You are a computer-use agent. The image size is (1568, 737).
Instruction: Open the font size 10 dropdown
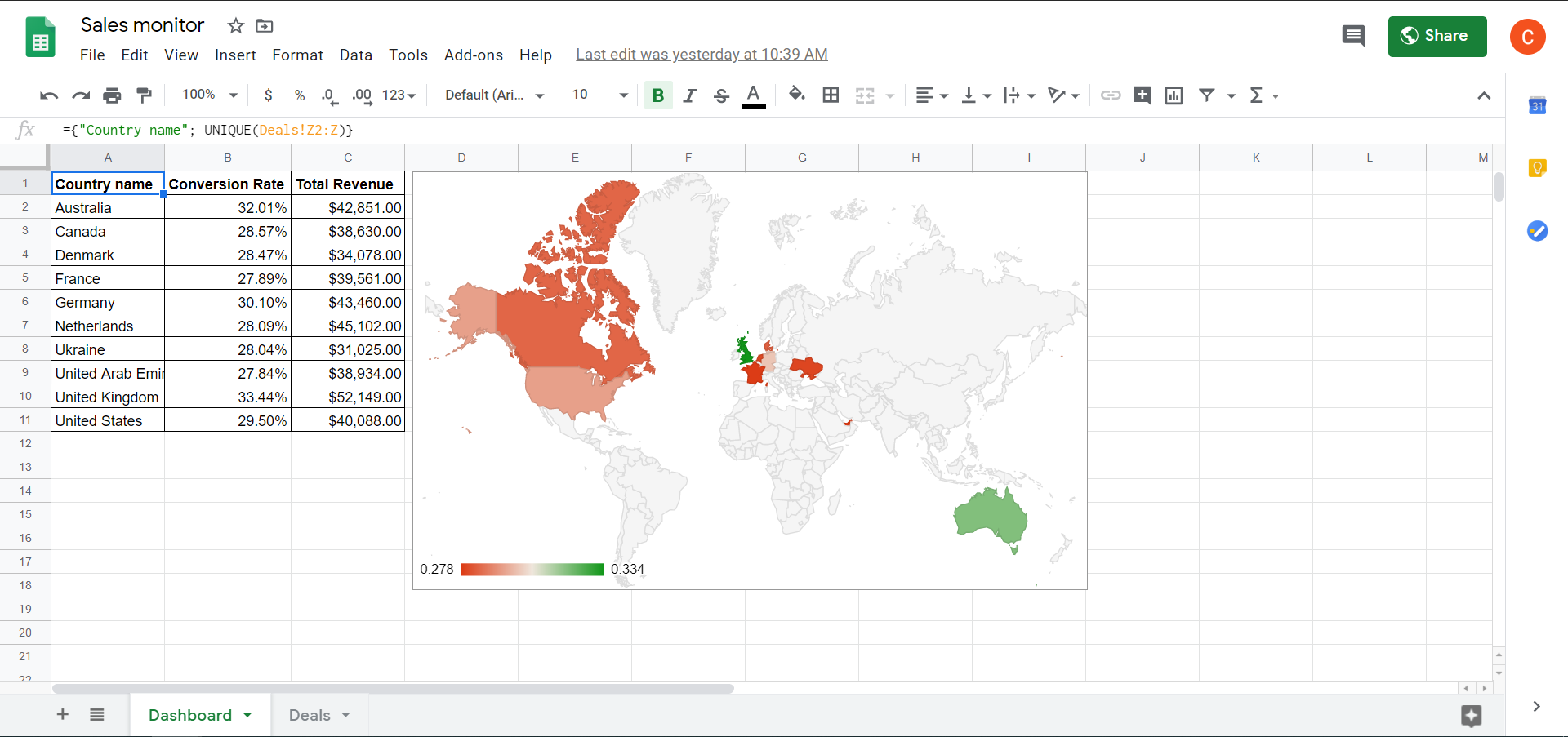pyautogui.click(x=600, y=95)
